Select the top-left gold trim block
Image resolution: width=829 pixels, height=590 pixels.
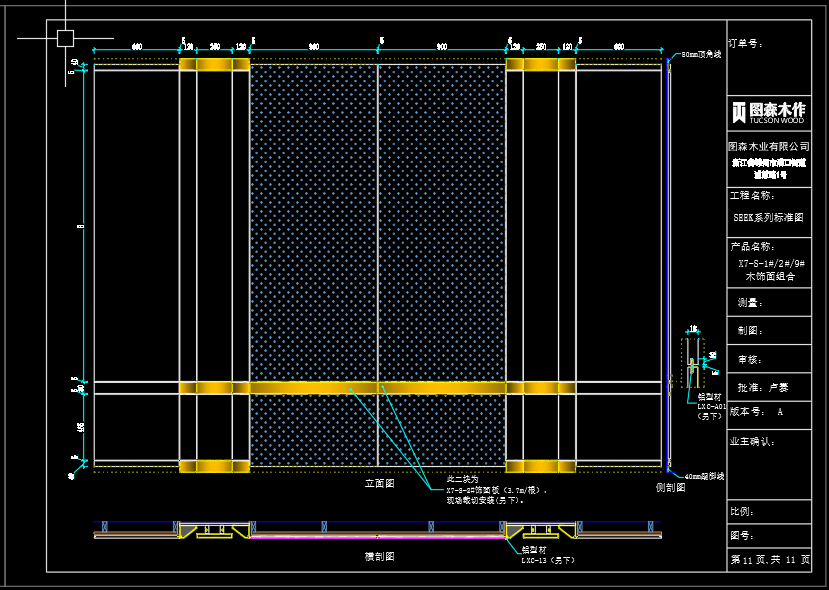point(214,65)
